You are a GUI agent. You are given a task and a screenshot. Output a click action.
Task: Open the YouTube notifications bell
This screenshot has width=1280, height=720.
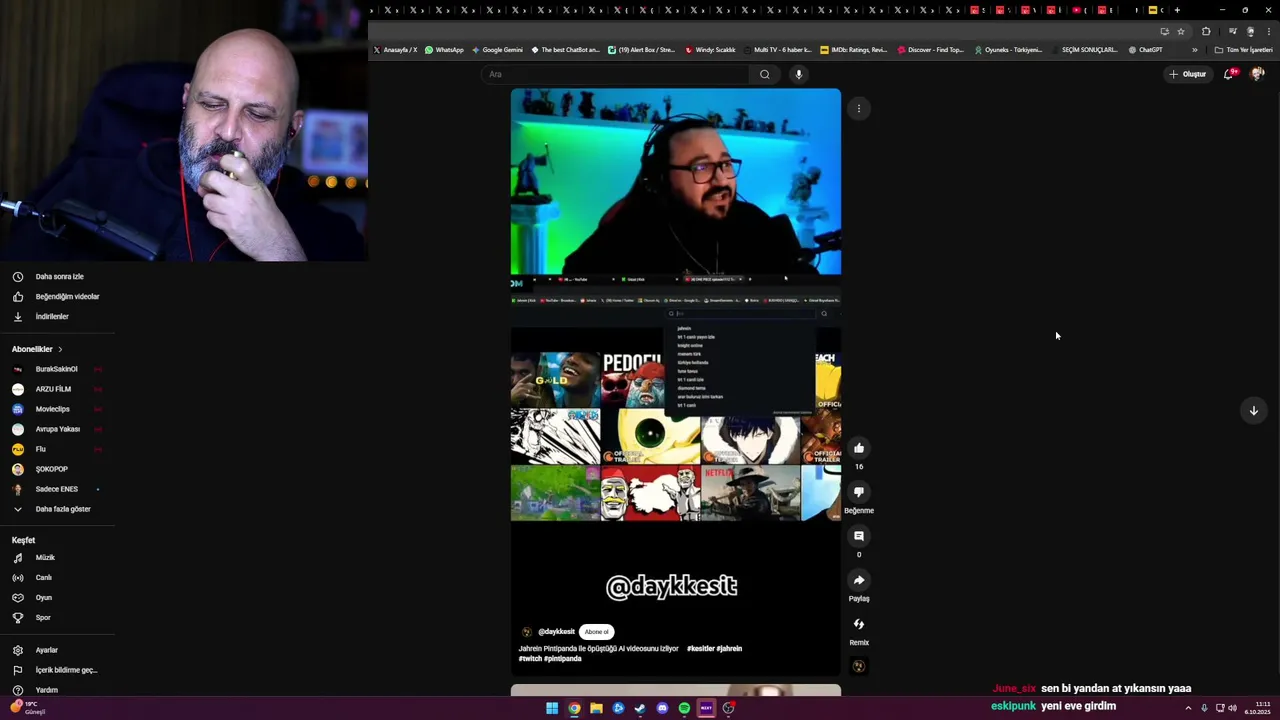[1229, 74]
